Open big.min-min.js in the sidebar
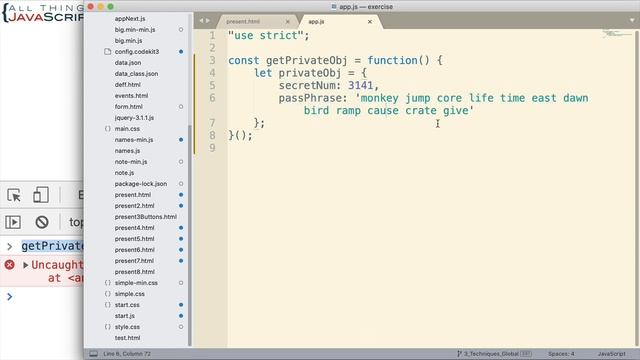The image size is (640, 360). tap(135, 30)
